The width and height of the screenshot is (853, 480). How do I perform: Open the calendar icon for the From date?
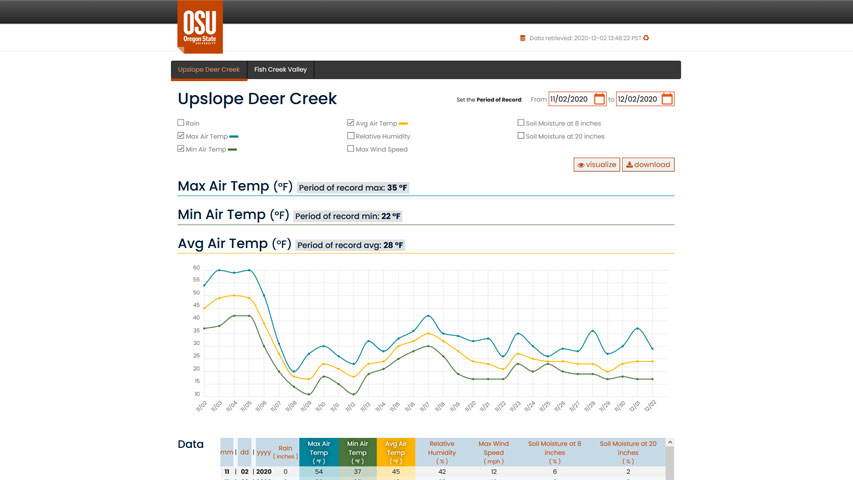pyautogui.click(x=600, y=99)
